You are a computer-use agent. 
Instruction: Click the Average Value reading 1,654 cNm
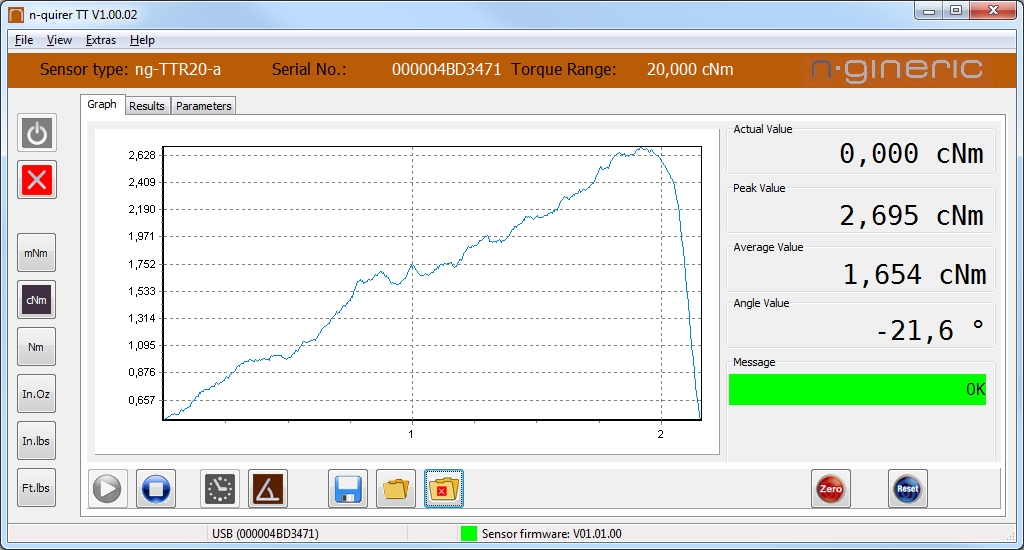[x=914, y=274]
